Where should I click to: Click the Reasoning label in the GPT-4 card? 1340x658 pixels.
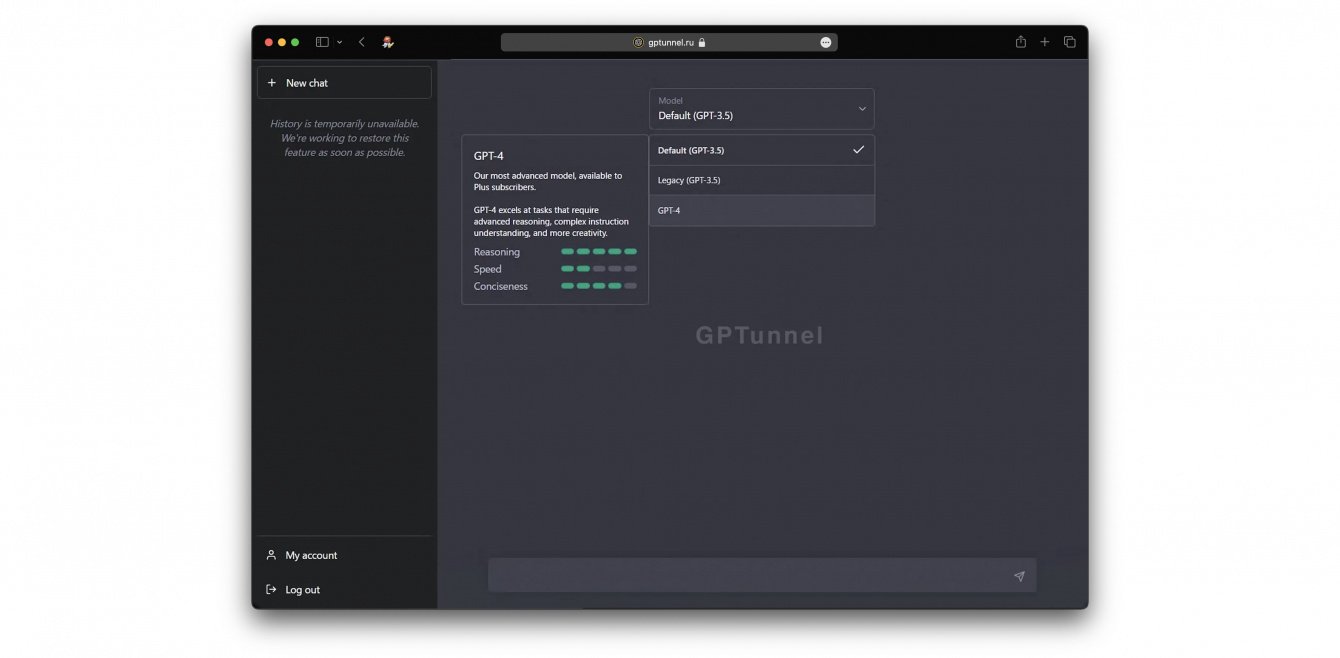click(x=497, y=252)
